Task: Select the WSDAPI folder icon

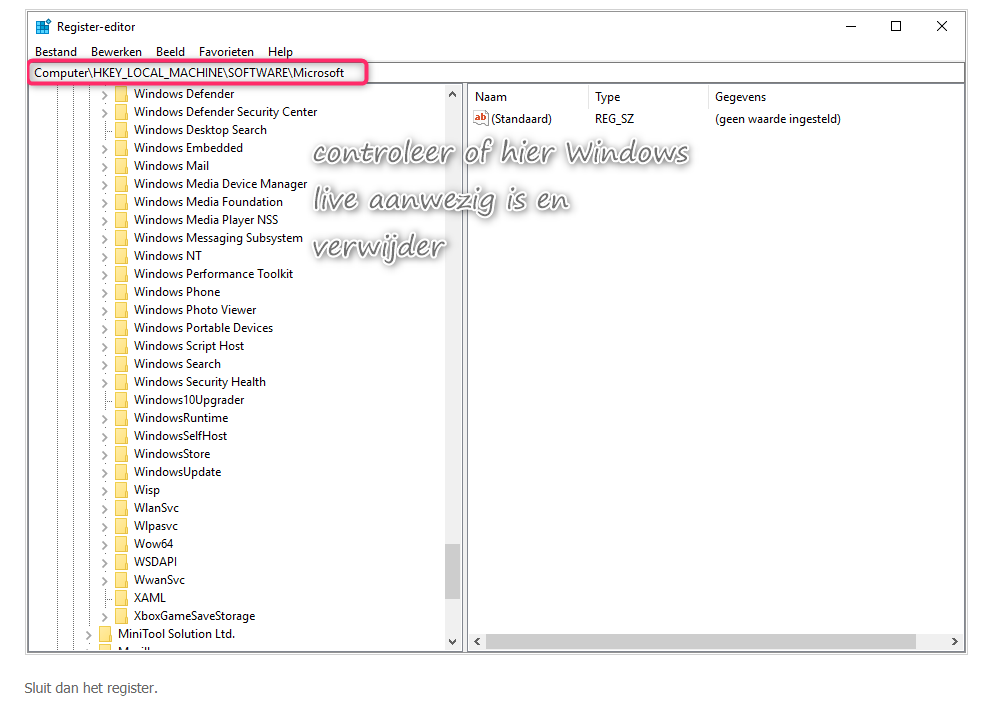Action: (121, 562)
